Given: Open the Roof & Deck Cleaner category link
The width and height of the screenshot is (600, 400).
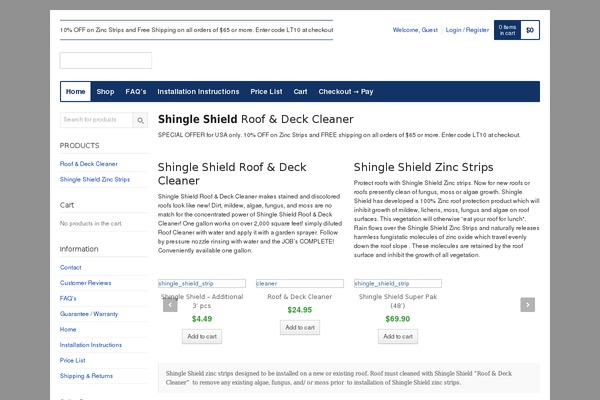Looking at the screenshot, I should tap(89, 164).
